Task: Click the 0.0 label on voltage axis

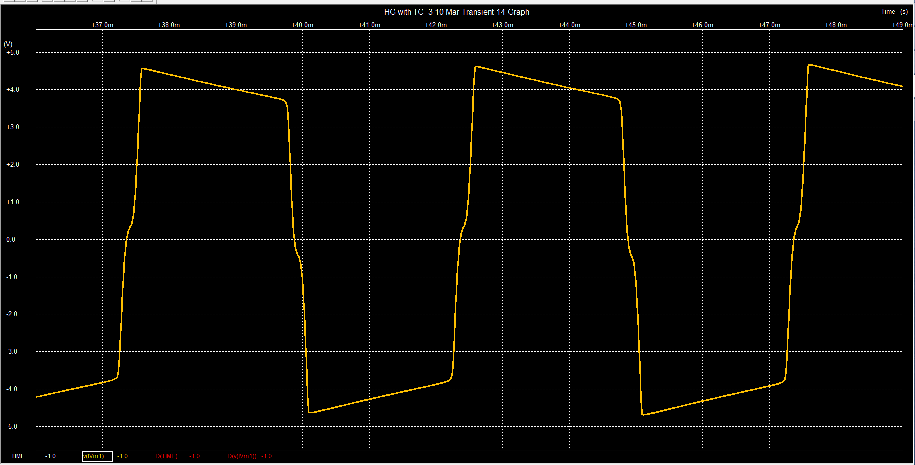Action: 13,240
